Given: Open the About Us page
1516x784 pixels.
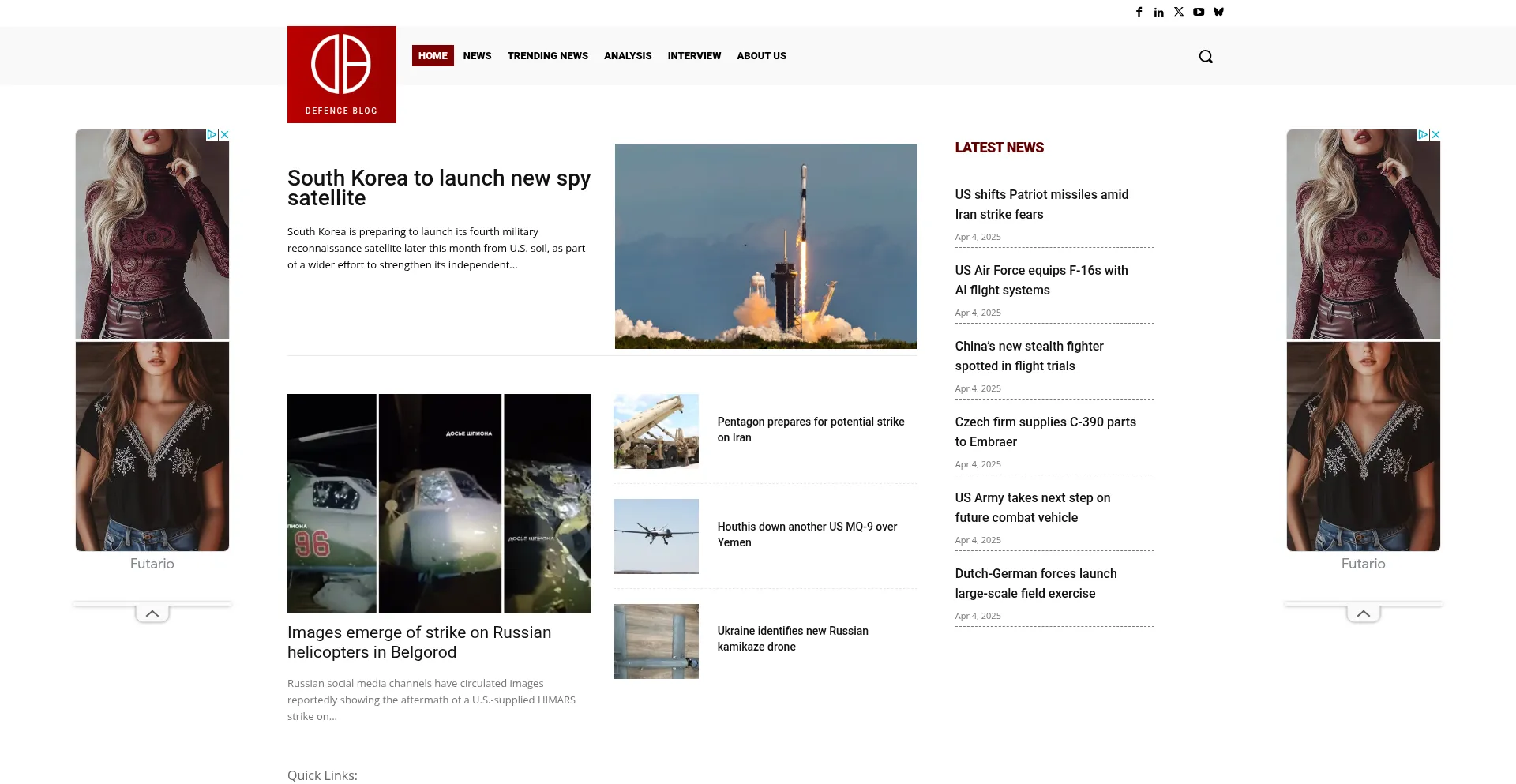Looking at the screenshot, I should (761, 56).
